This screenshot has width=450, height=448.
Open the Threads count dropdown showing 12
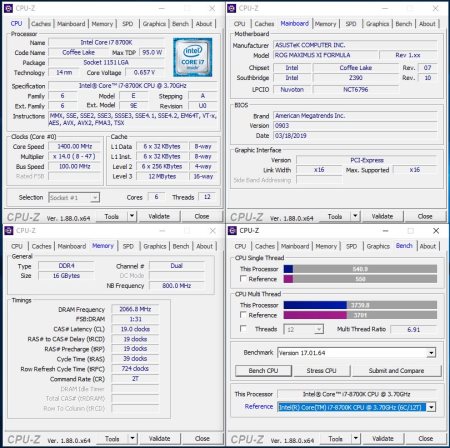[319, 329]
